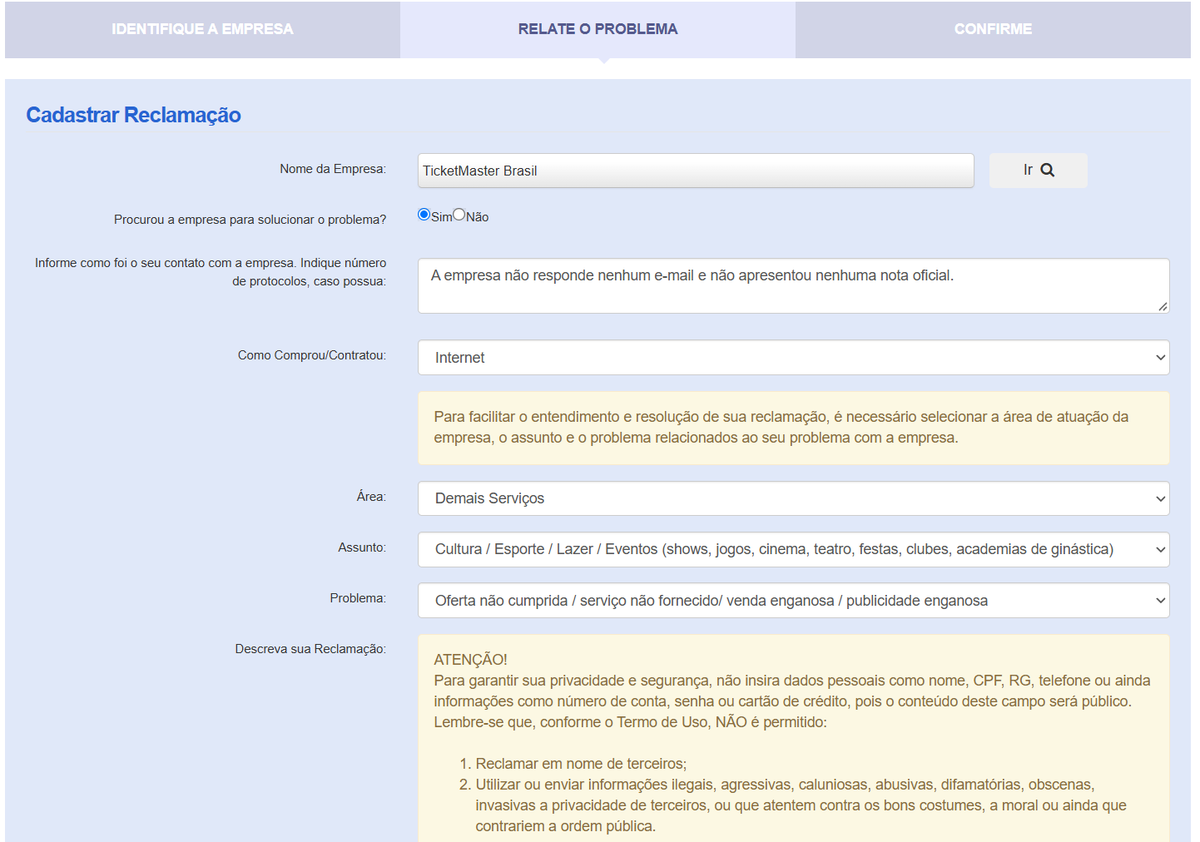Select the Sim radio button
Image resolution: width=1200 pixels, height=842 pixels.
[x=424, y=215]
